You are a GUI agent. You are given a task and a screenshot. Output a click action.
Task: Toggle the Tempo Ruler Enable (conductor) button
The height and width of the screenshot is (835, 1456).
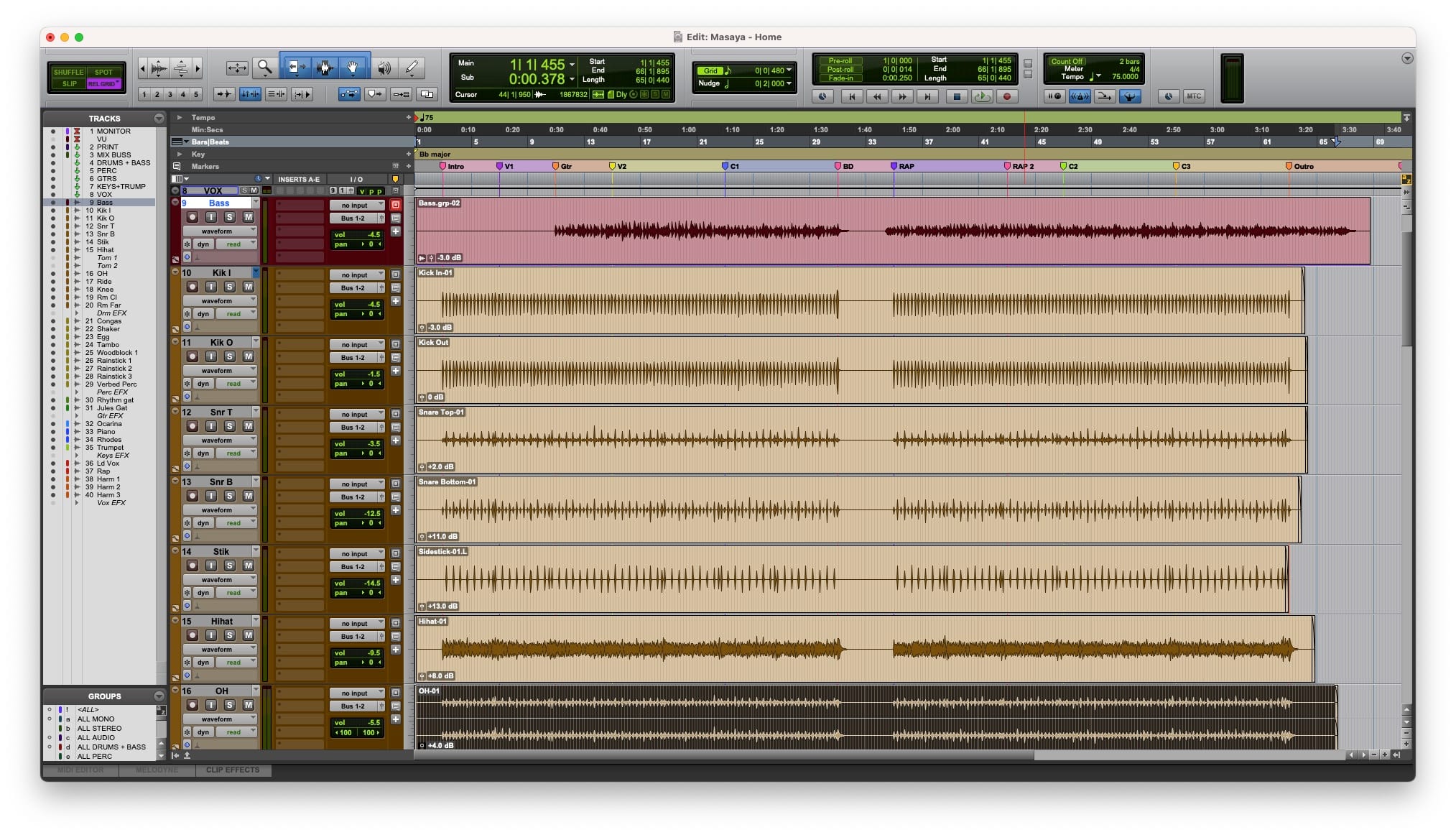[1130, 96]
